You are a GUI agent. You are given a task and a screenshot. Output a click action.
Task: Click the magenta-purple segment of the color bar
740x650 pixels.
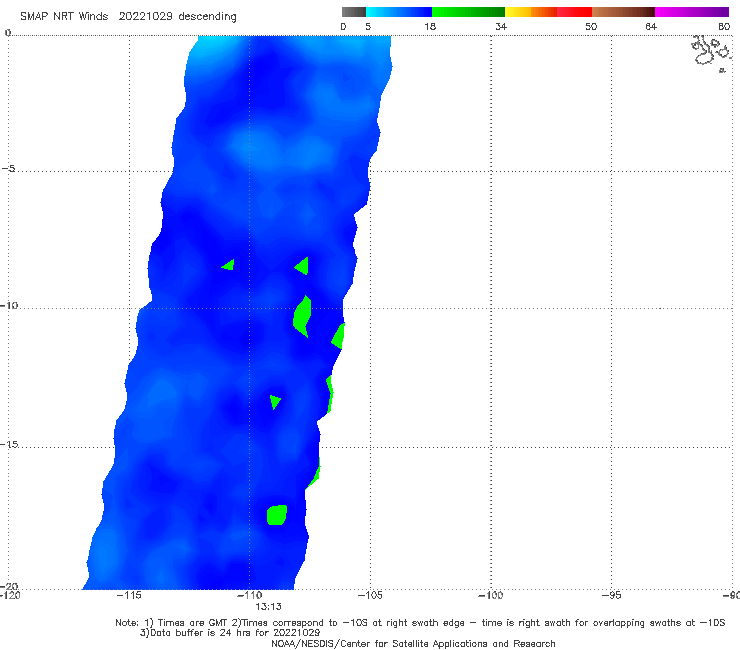point(692,12)
